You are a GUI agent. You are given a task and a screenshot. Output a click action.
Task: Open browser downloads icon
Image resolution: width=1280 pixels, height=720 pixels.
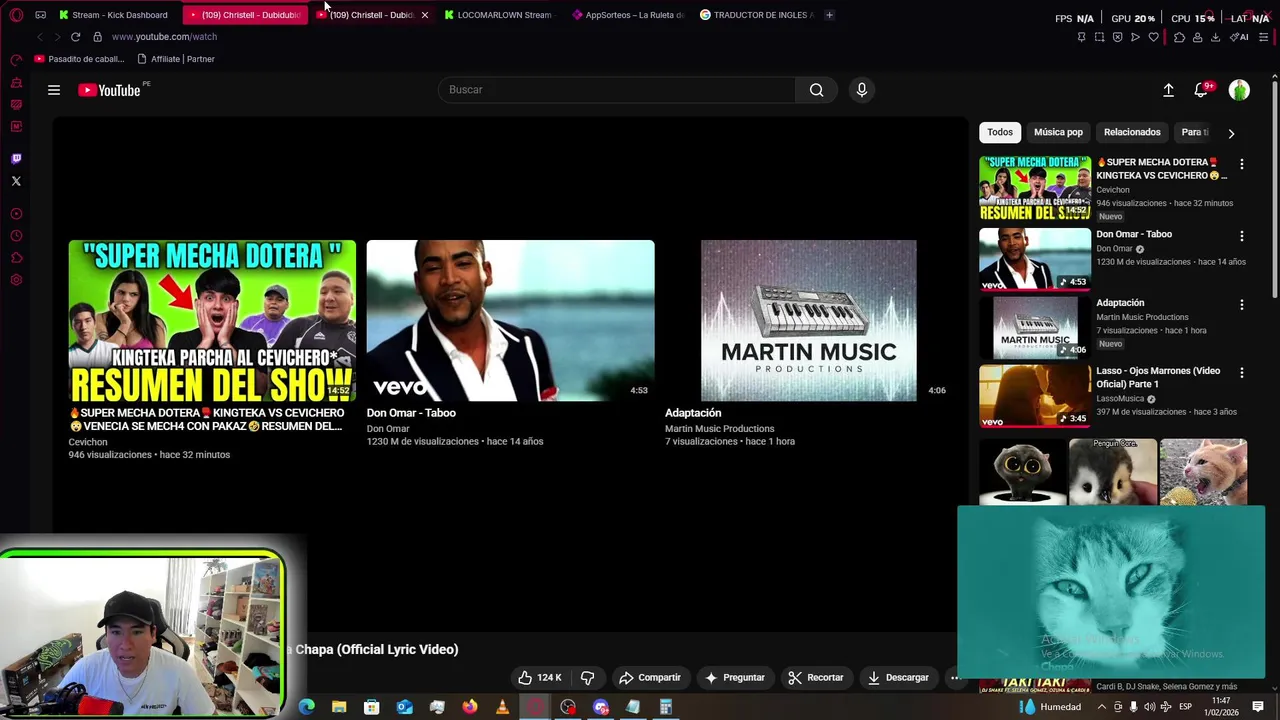[x=1215, y=37]
